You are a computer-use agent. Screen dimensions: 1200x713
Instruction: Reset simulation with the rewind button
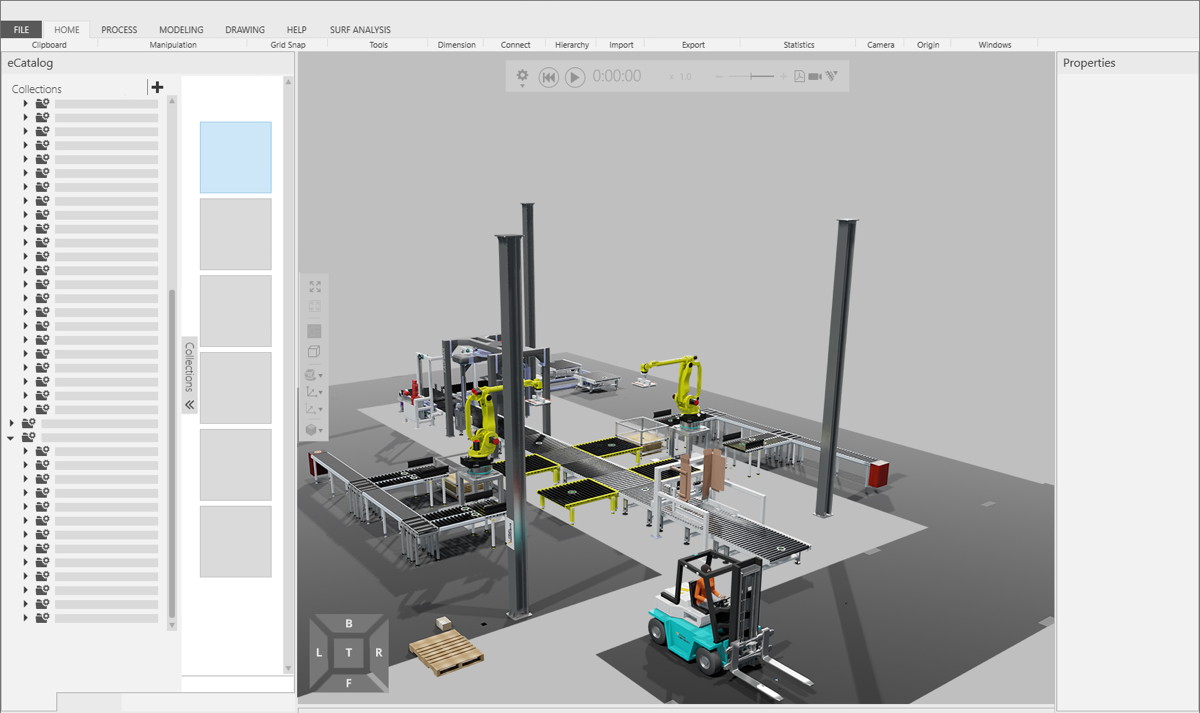[548, 77]
